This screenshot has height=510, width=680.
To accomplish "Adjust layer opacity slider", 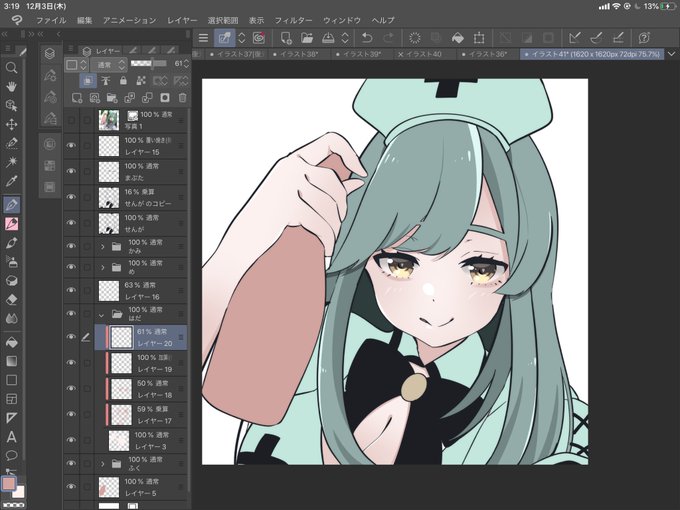I will click(x=149, y=64).
